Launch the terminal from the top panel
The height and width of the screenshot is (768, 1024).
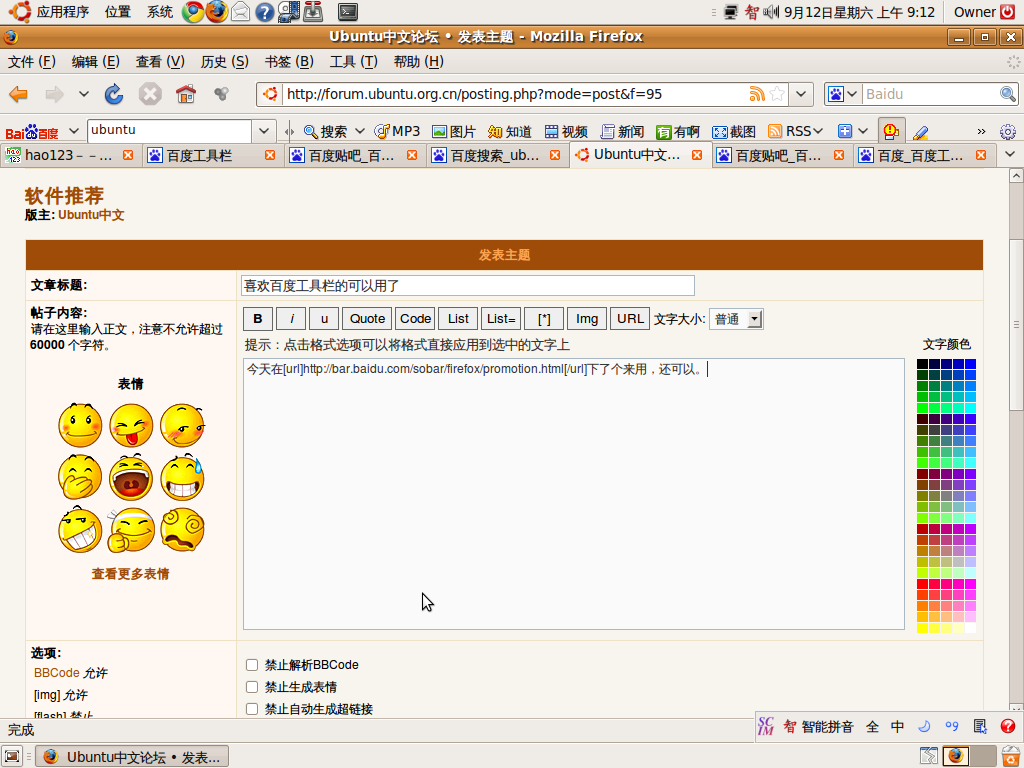click(347, 12)
